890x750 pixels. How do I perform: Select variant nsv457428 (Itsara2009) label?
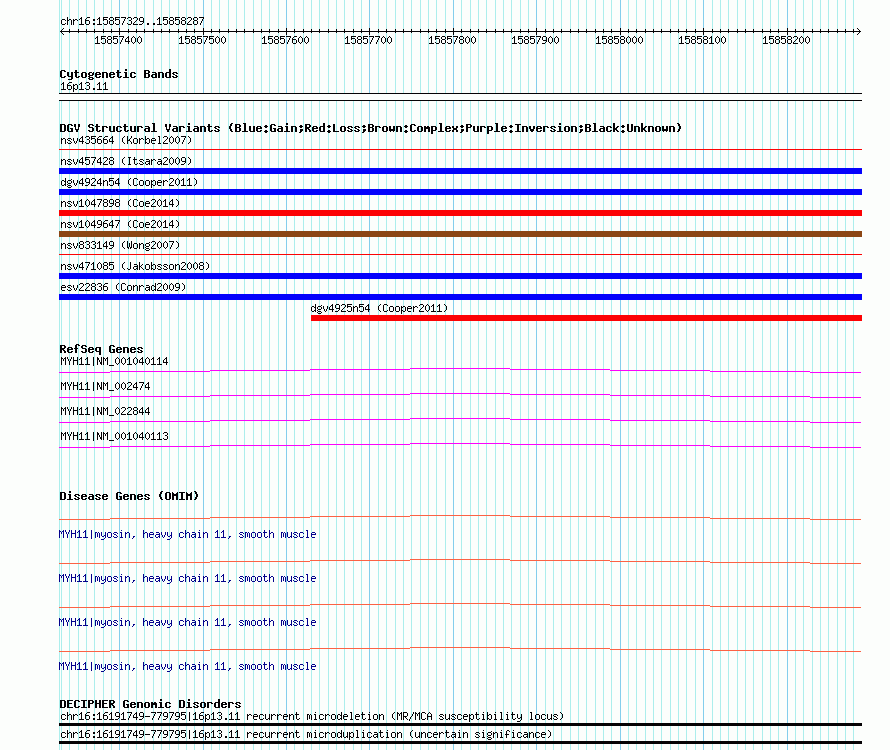[x=126, y=161]
